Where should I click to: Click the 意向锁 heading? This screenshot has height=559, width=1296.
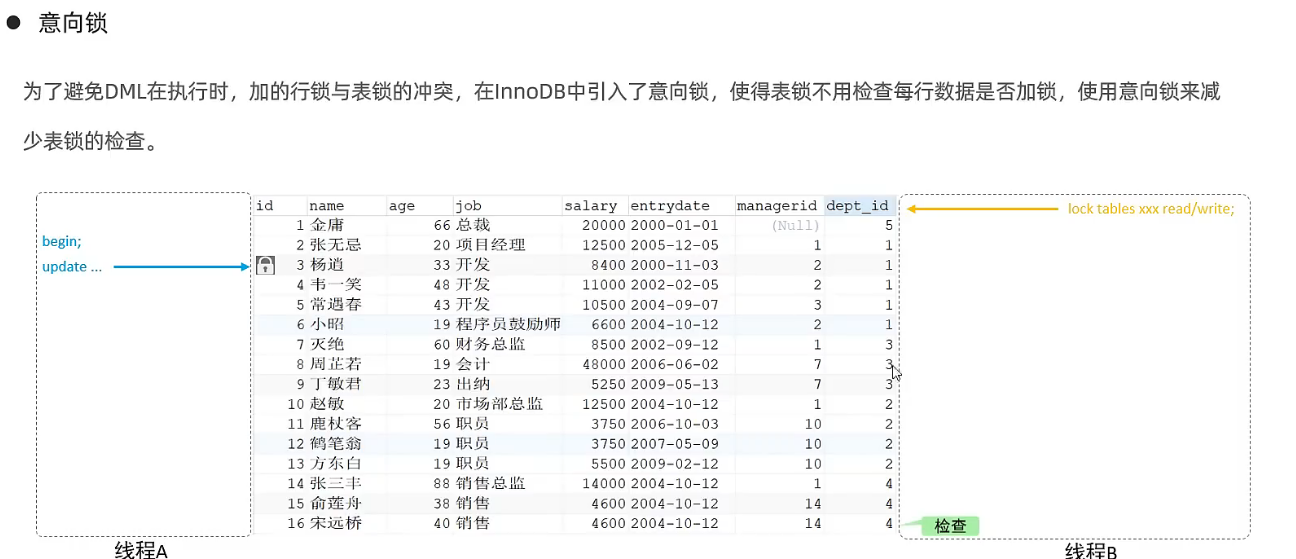(73, 23)
